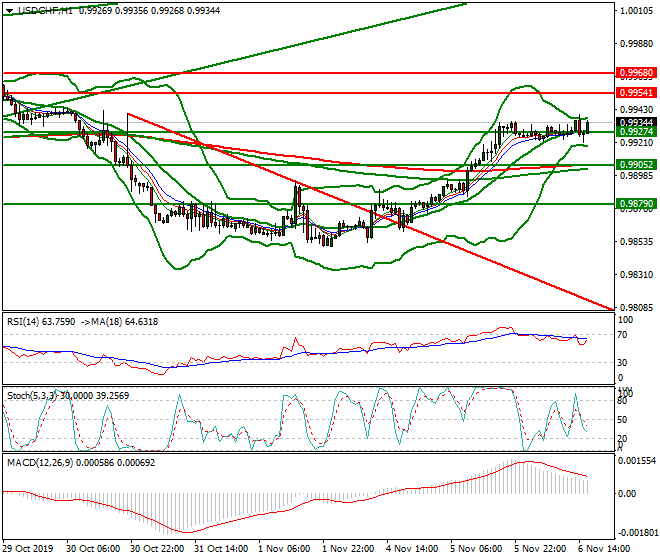Select the Stochastic scale value 50
660x560 pixels.
[622, 420]
